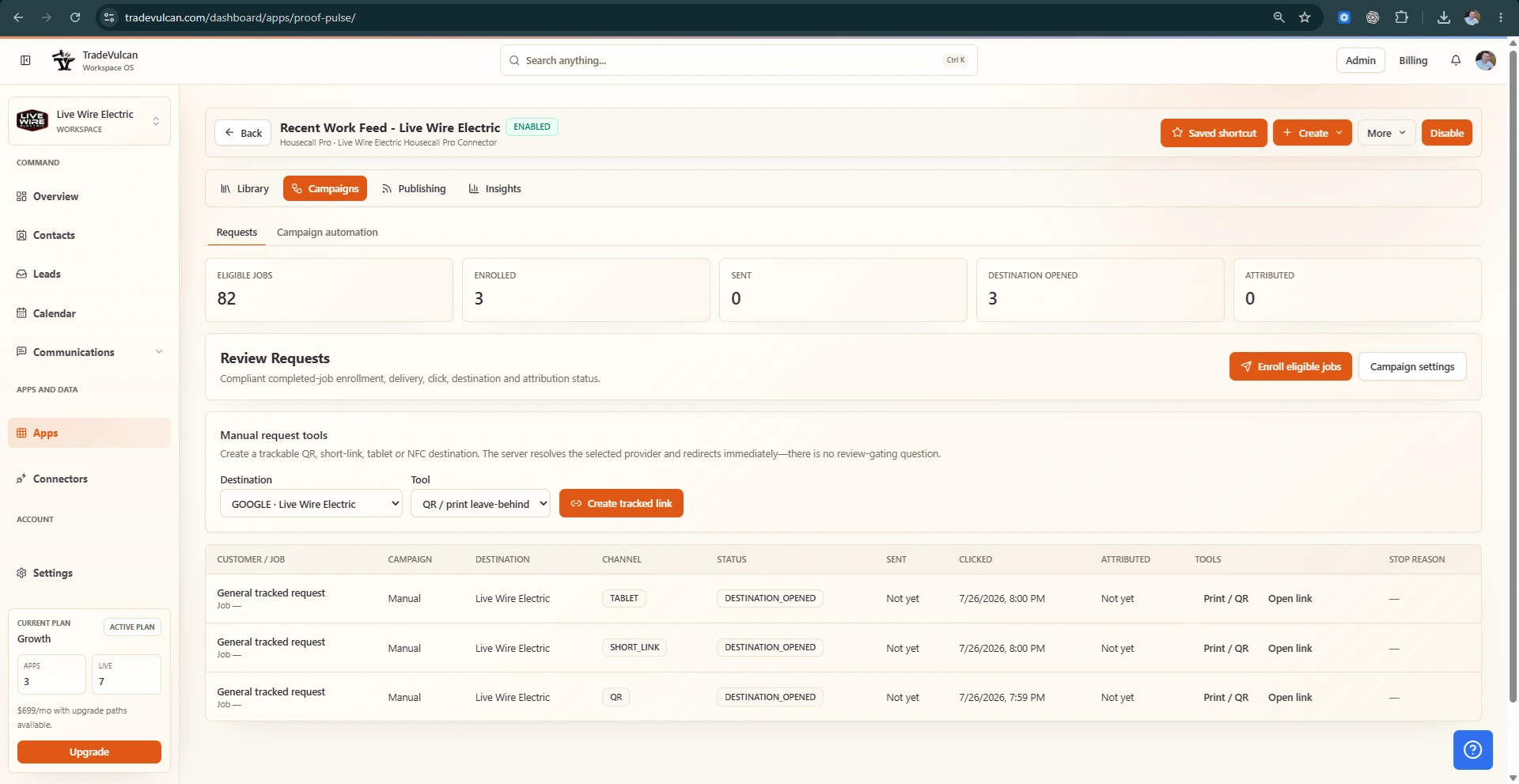The height and width of the screenshot is (784, 1519).
Task: Click Create tracked link
Action: coord(621,503)
